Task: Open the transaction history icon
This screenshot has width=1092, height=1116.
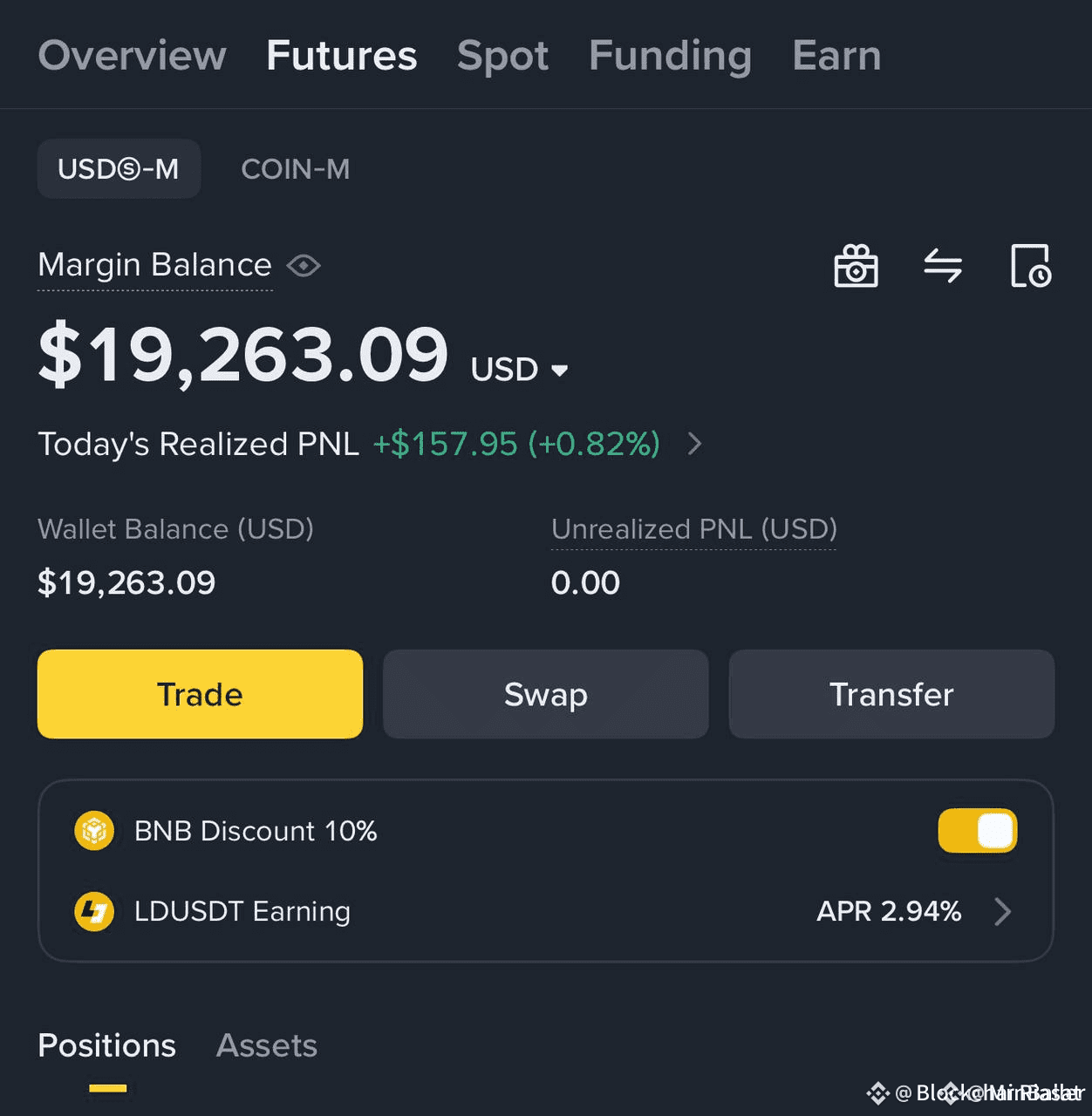Action: [x=1031, y=266]
